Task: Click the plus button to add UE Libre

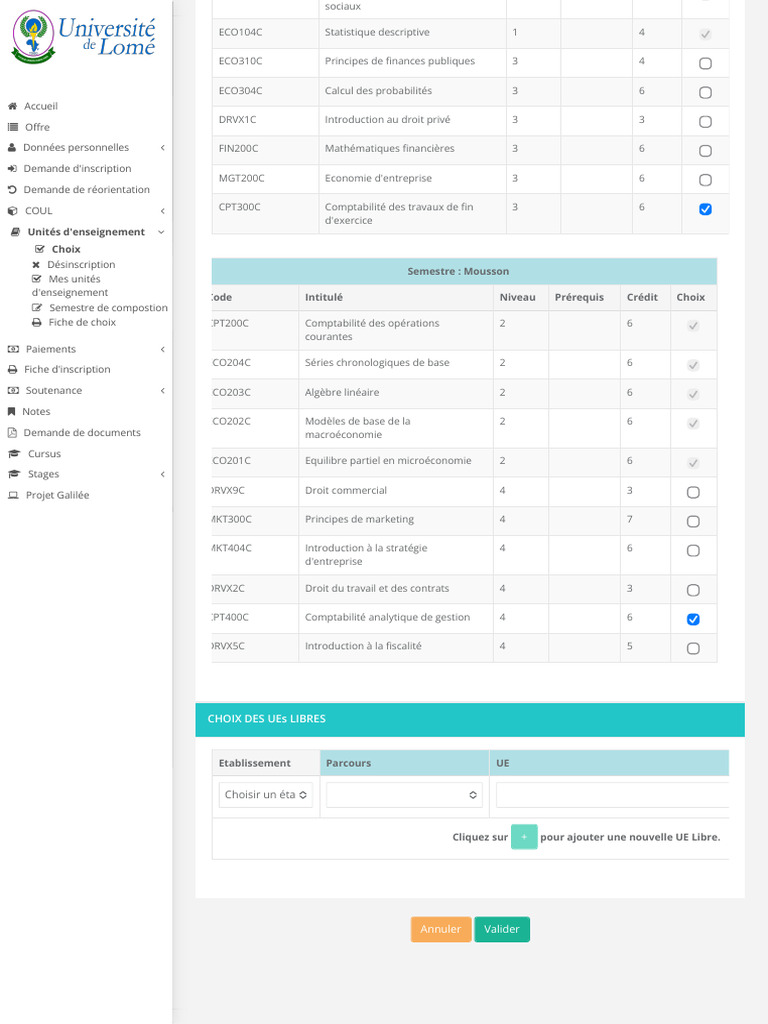Action: (x=524, y=837)
